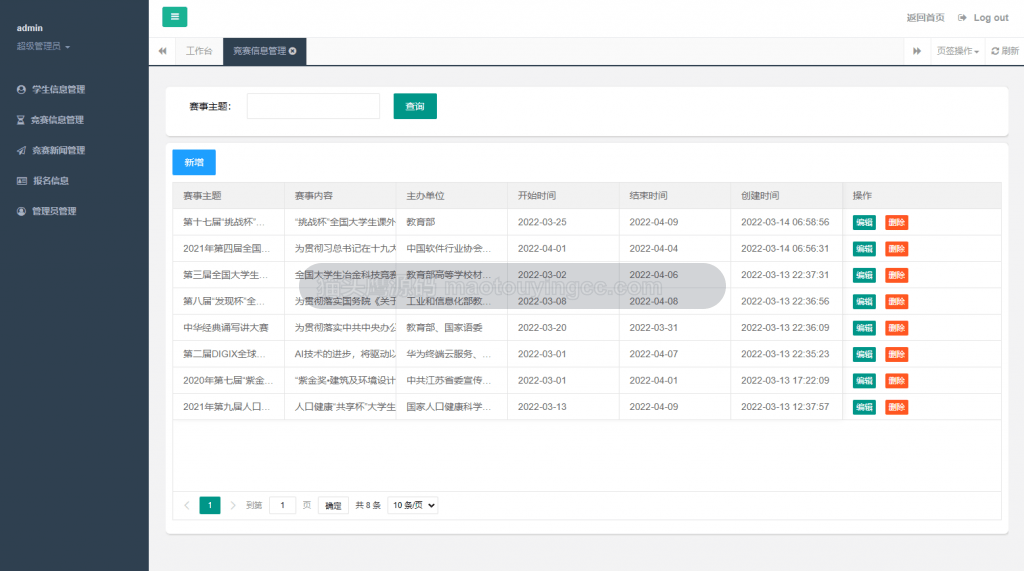Edit the 第三届全国大学生 row
The height and width of the screenshot is (571, 1024).
coord(864,275)
